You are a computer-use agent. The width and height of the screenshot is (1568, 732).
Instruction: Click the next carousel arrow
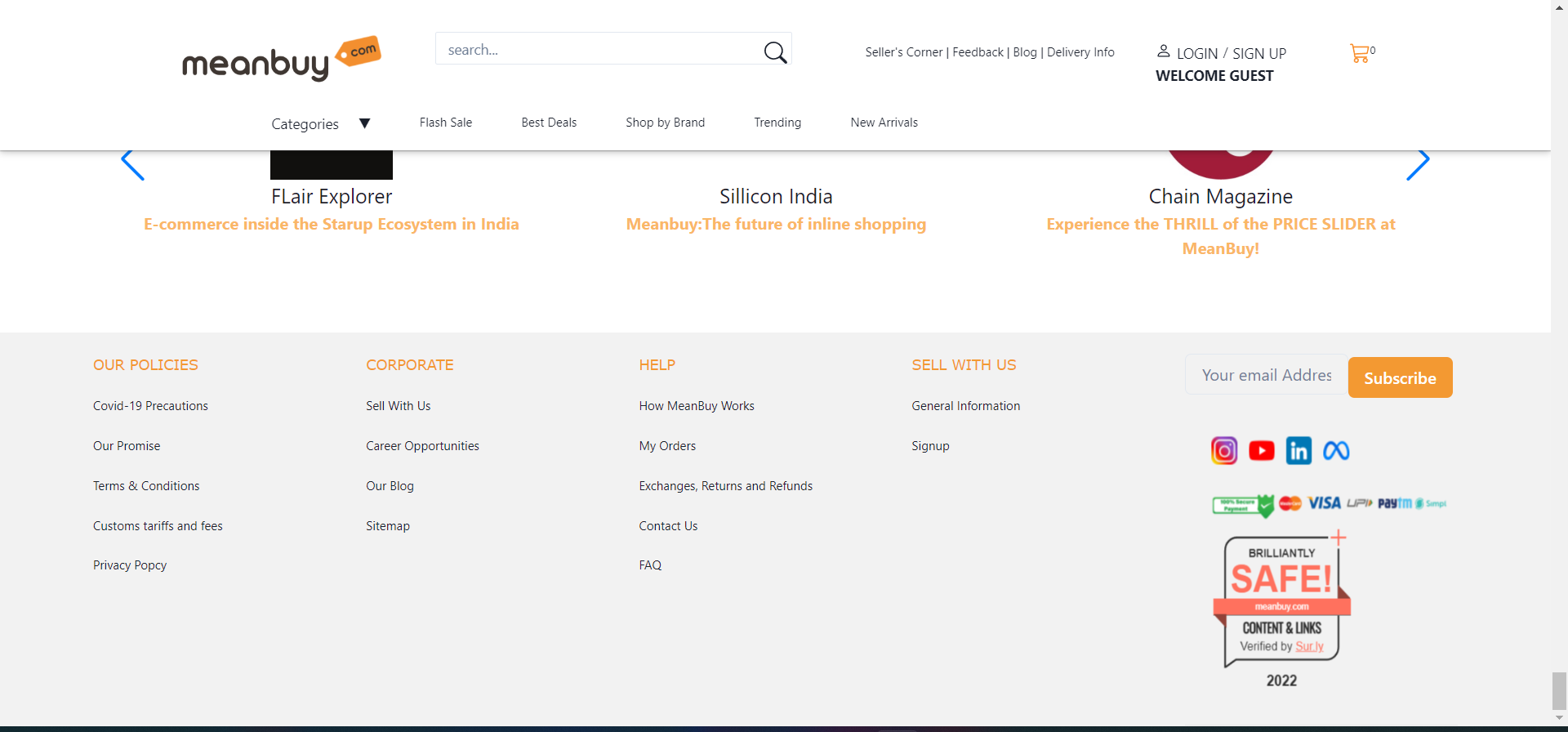pyautogui.click(x=1418, y=165)
